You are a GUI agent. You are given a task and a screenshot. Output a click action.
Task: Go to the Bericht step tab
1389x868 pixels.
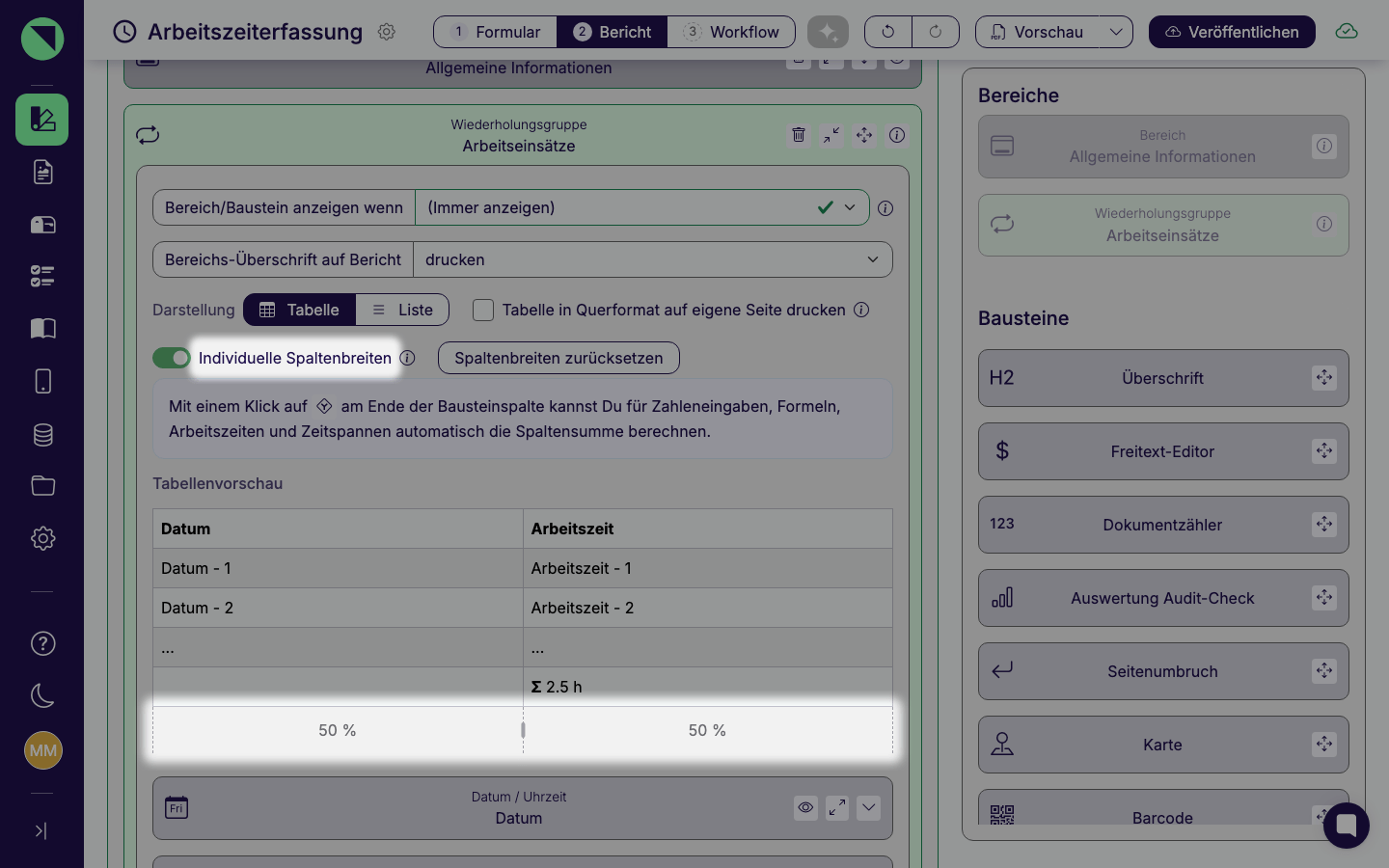[613, 32]
